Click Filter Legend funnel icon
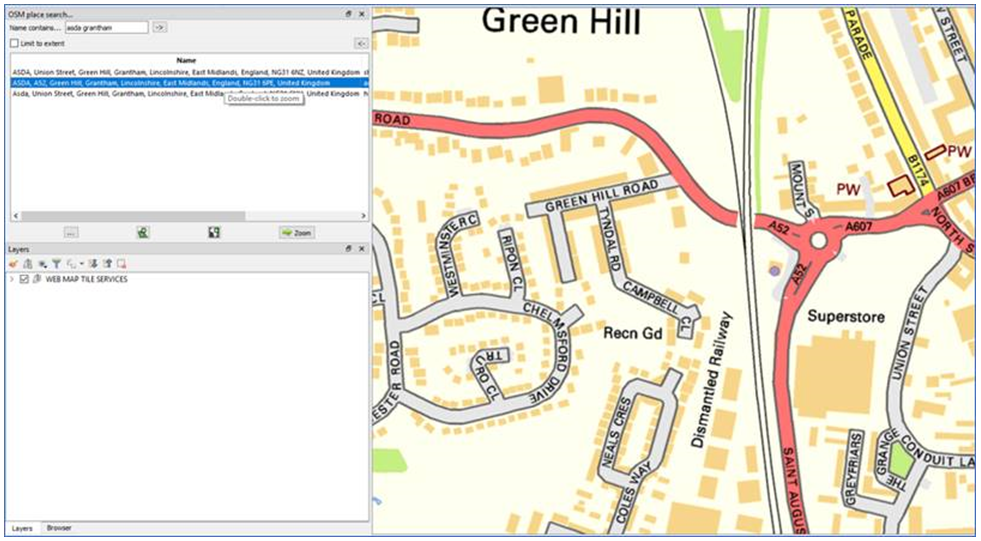981x541 pixels. coord(56,264)
